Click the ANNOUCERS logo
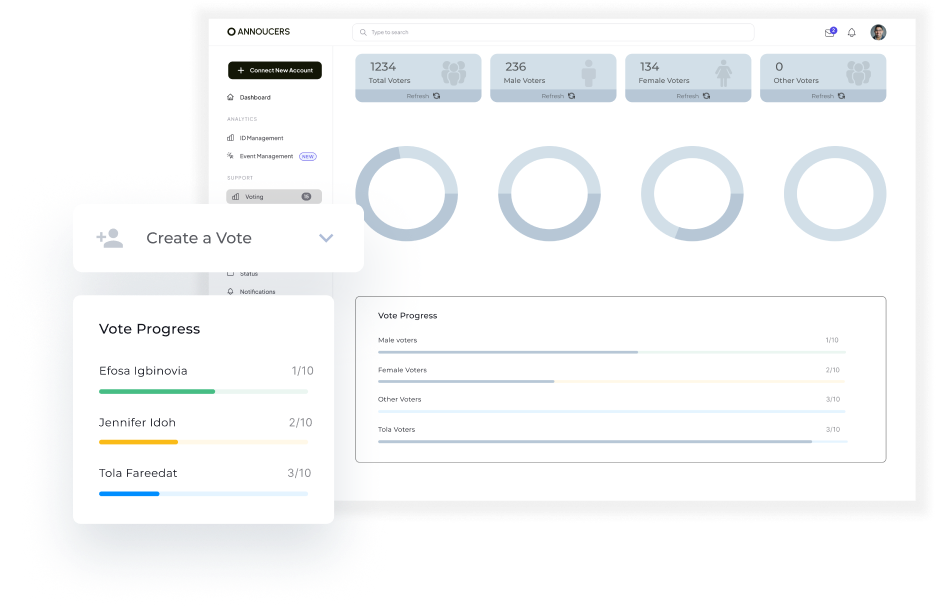The height and width of the screenshot is (608, 937). click(258, 32)
